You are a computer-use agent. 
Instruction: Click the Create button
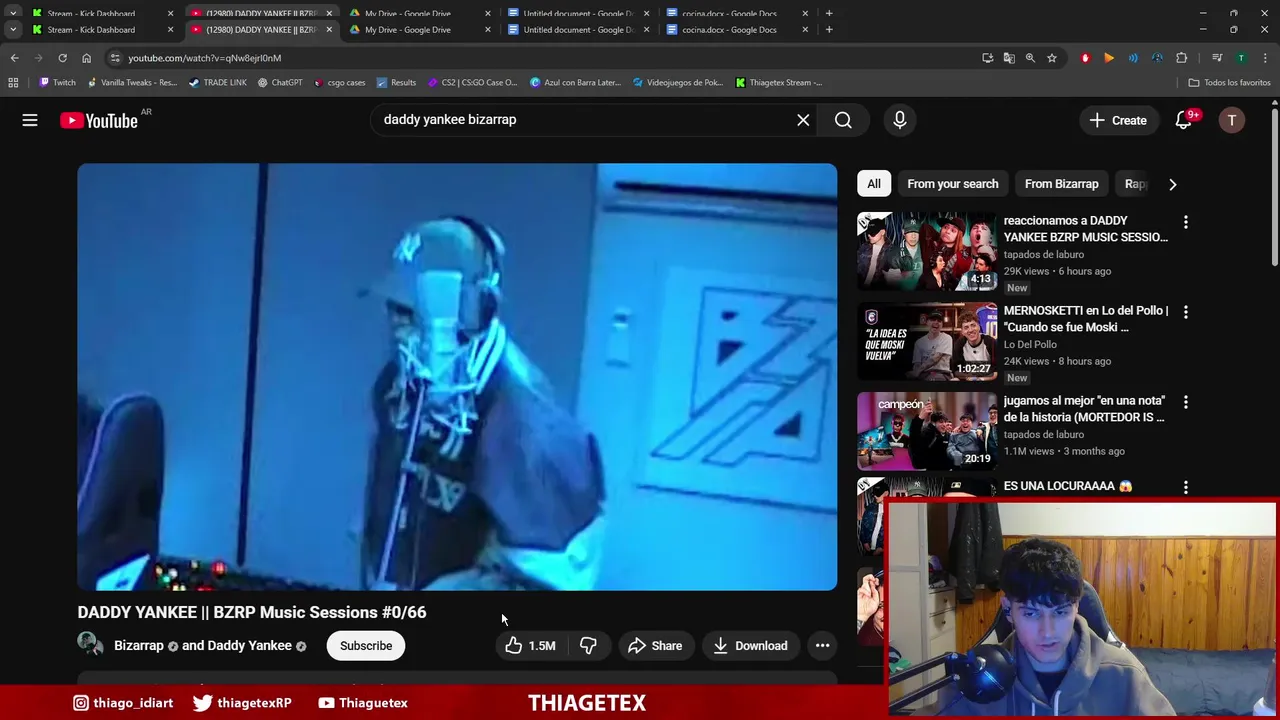click(x=1119, y=120)
